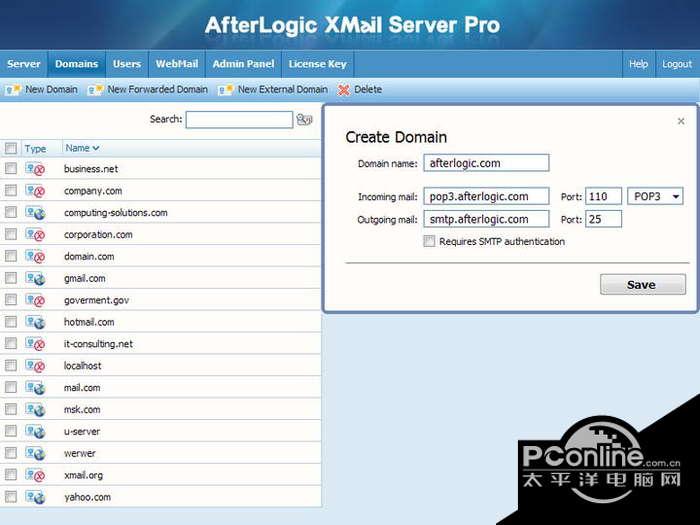Click inside the Search input field

pos(239,120)
